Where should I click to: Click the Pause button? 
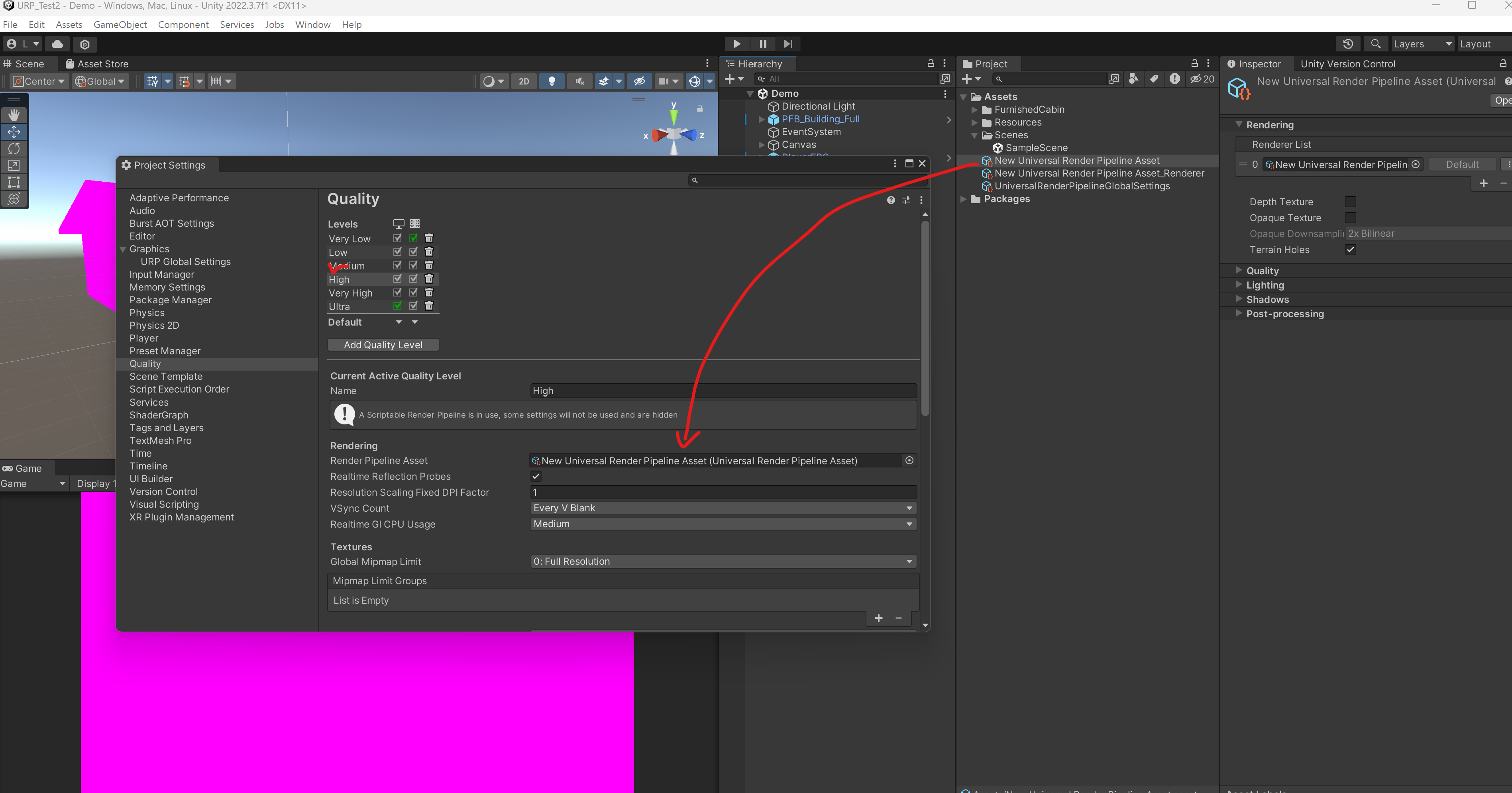click(762, 43)
